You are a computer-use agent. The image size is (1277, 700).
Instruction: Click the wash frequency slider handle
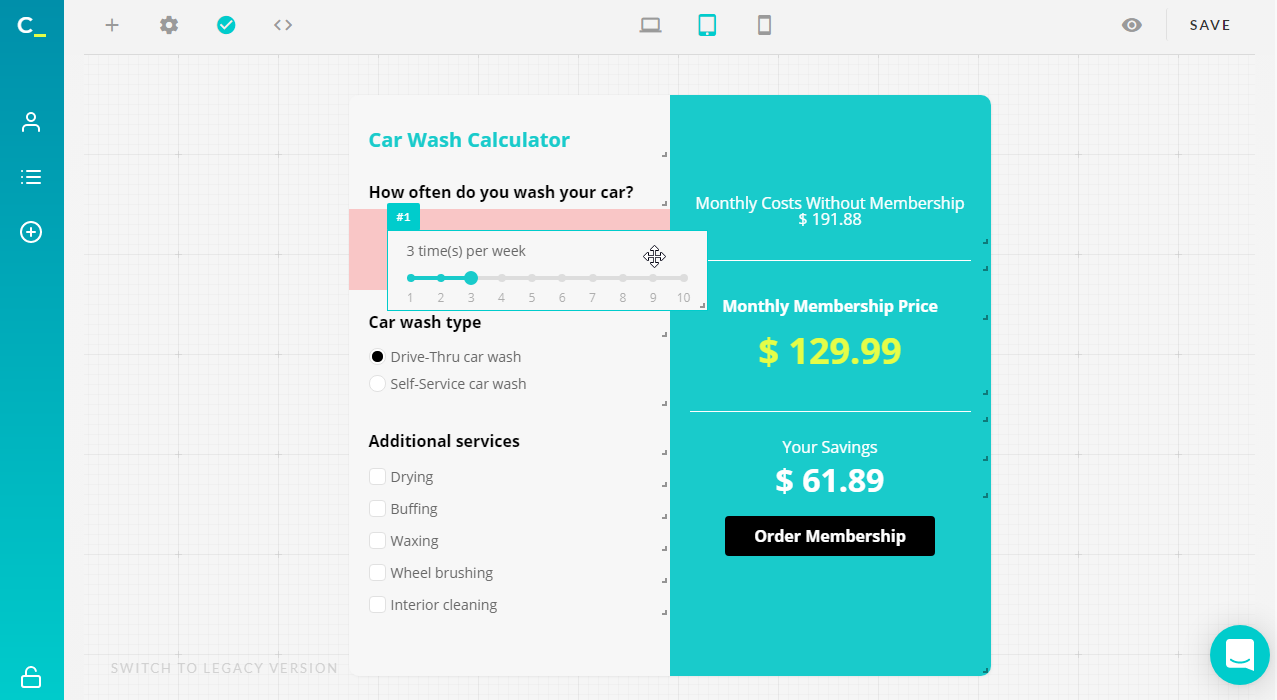click(470, 278)
